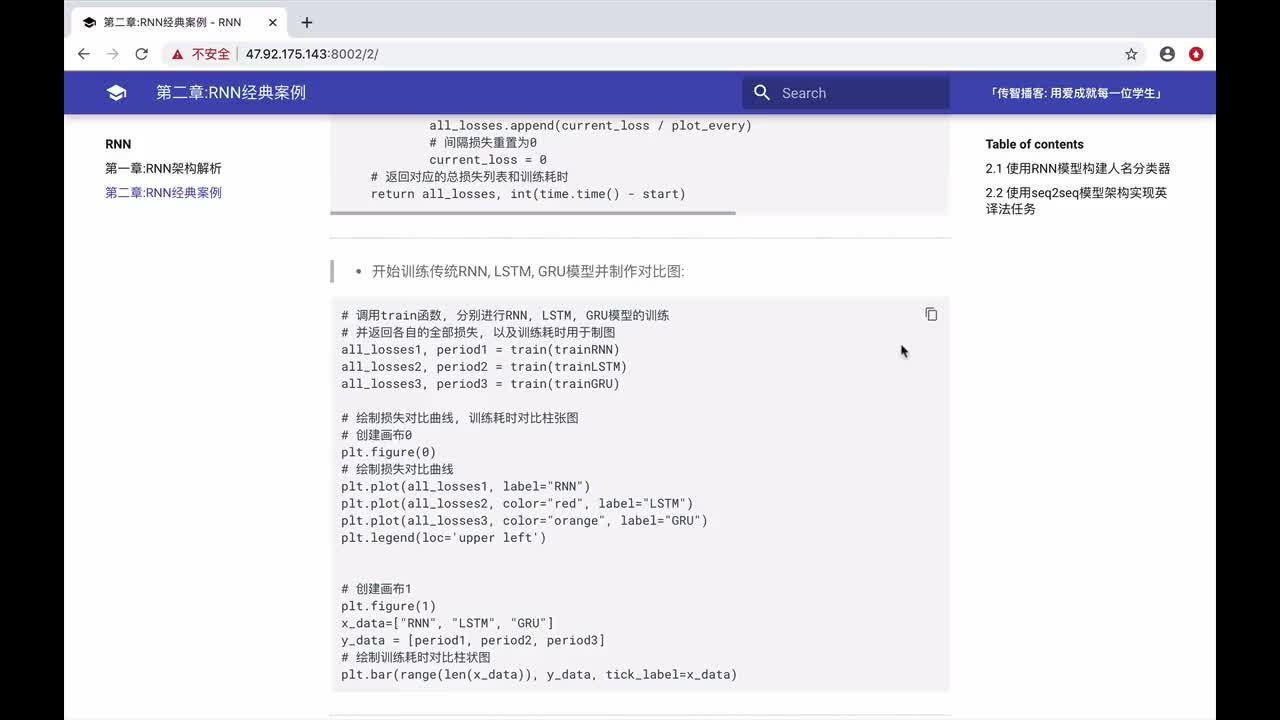
Task: Click comment # 创建画布1
Action: pos(376,589)
